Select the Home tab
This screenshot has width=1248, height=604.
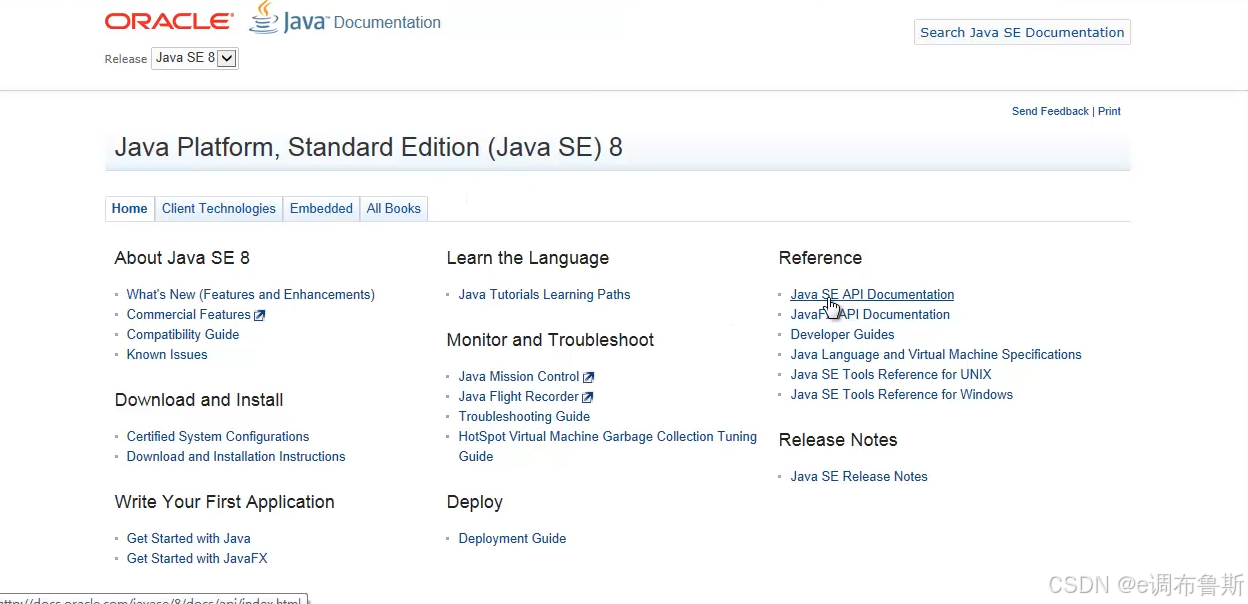tap(130, 208)
